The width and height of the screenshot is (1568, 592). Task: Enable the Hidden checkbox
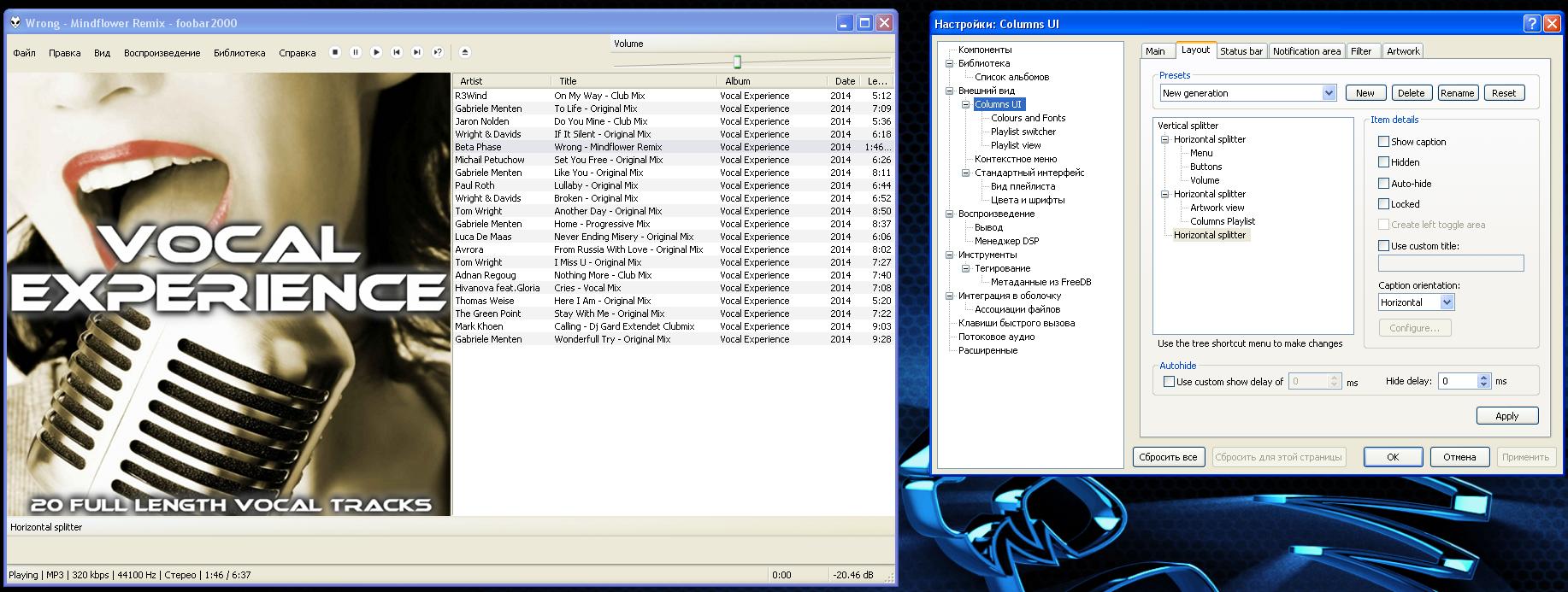pyautogui.click(x=1383, y=162)
